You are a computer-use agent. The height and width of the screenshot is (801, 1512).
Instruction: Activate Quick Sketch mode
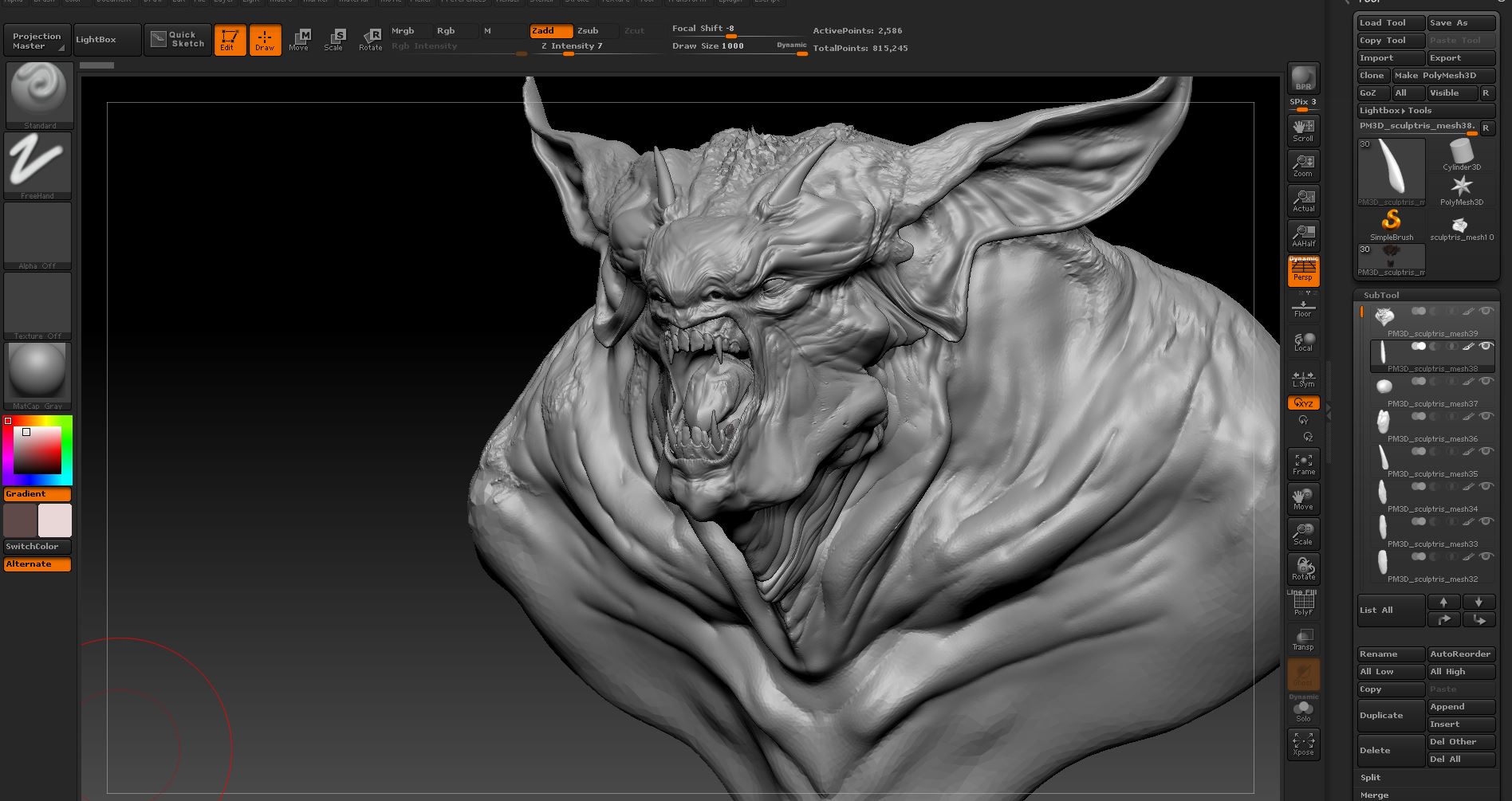tap(177, 39)
